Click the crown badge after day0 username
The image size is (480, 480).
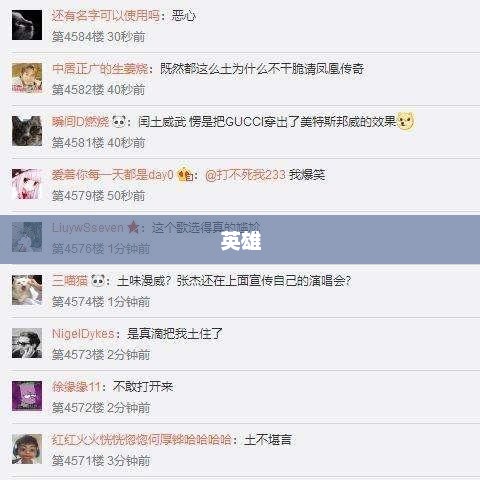click(x=184, y=174)
